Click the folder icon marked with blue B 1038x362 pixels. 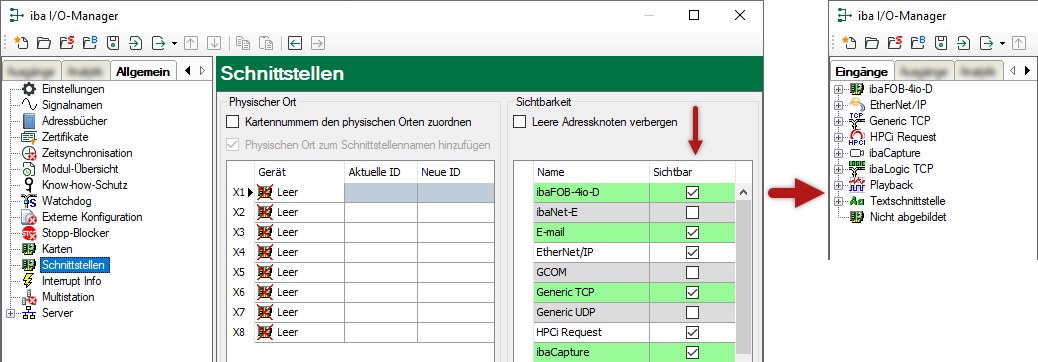point(90,43)
